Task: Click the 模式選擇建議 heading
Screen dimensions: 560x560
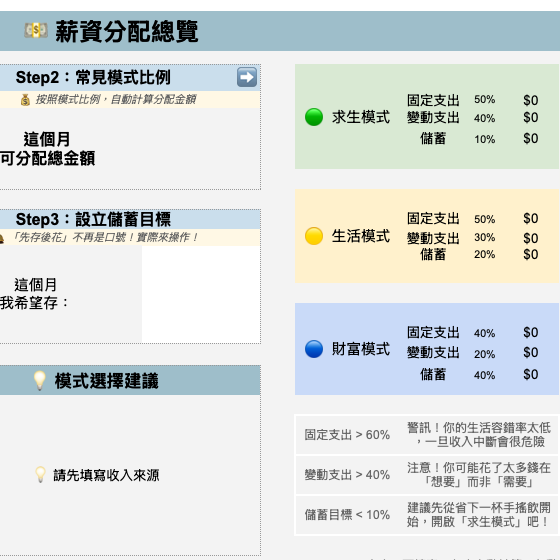Action: tap(106, 381)
